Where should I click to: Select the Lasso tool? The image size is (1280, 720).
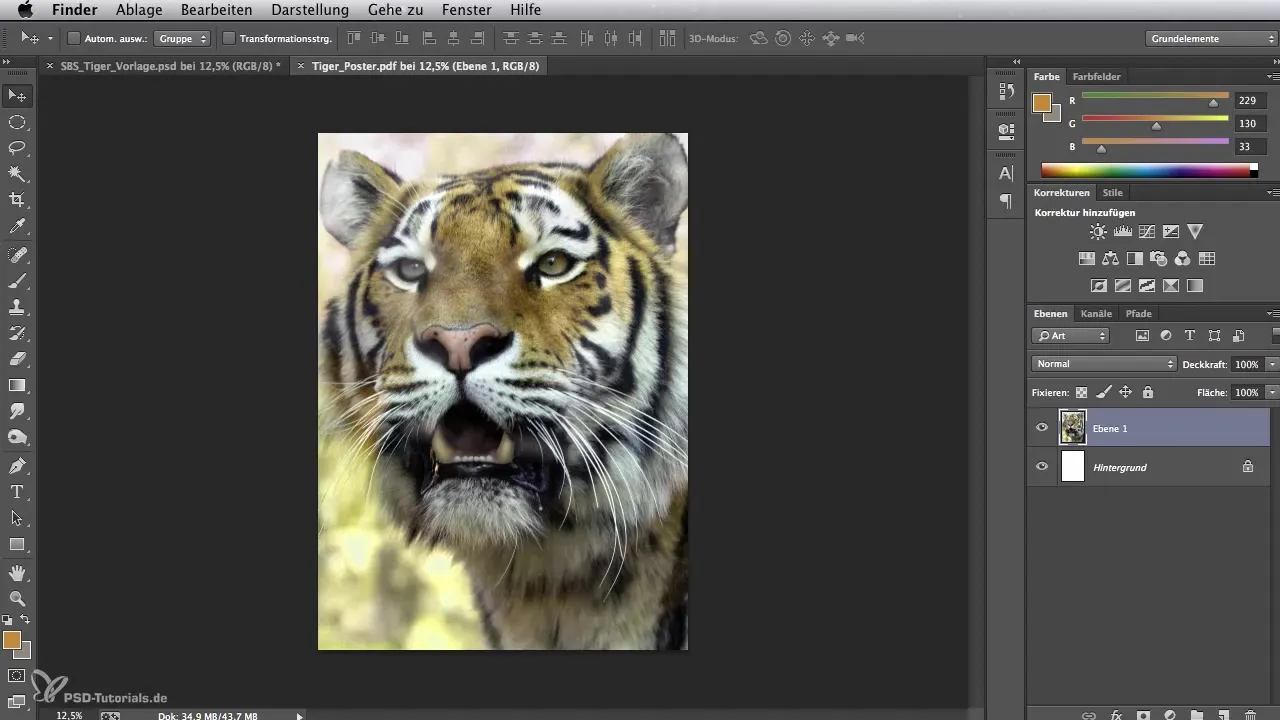pos(17,148)
